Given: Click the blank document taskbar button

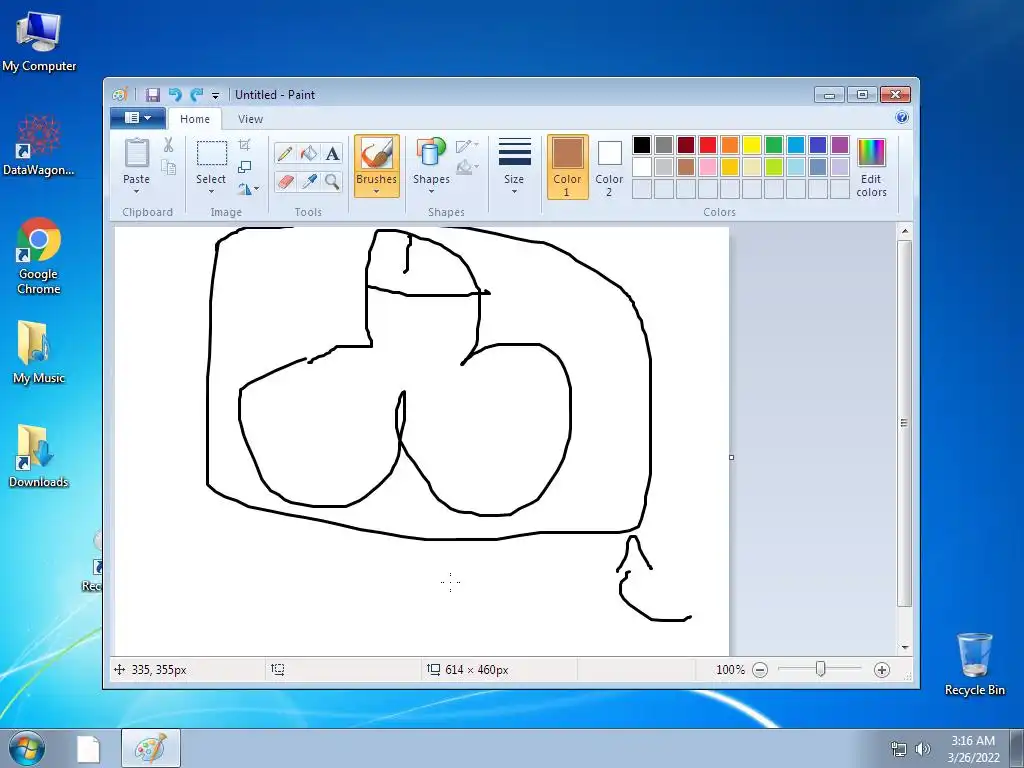Looking at the screenshot, I should point(88,748).
